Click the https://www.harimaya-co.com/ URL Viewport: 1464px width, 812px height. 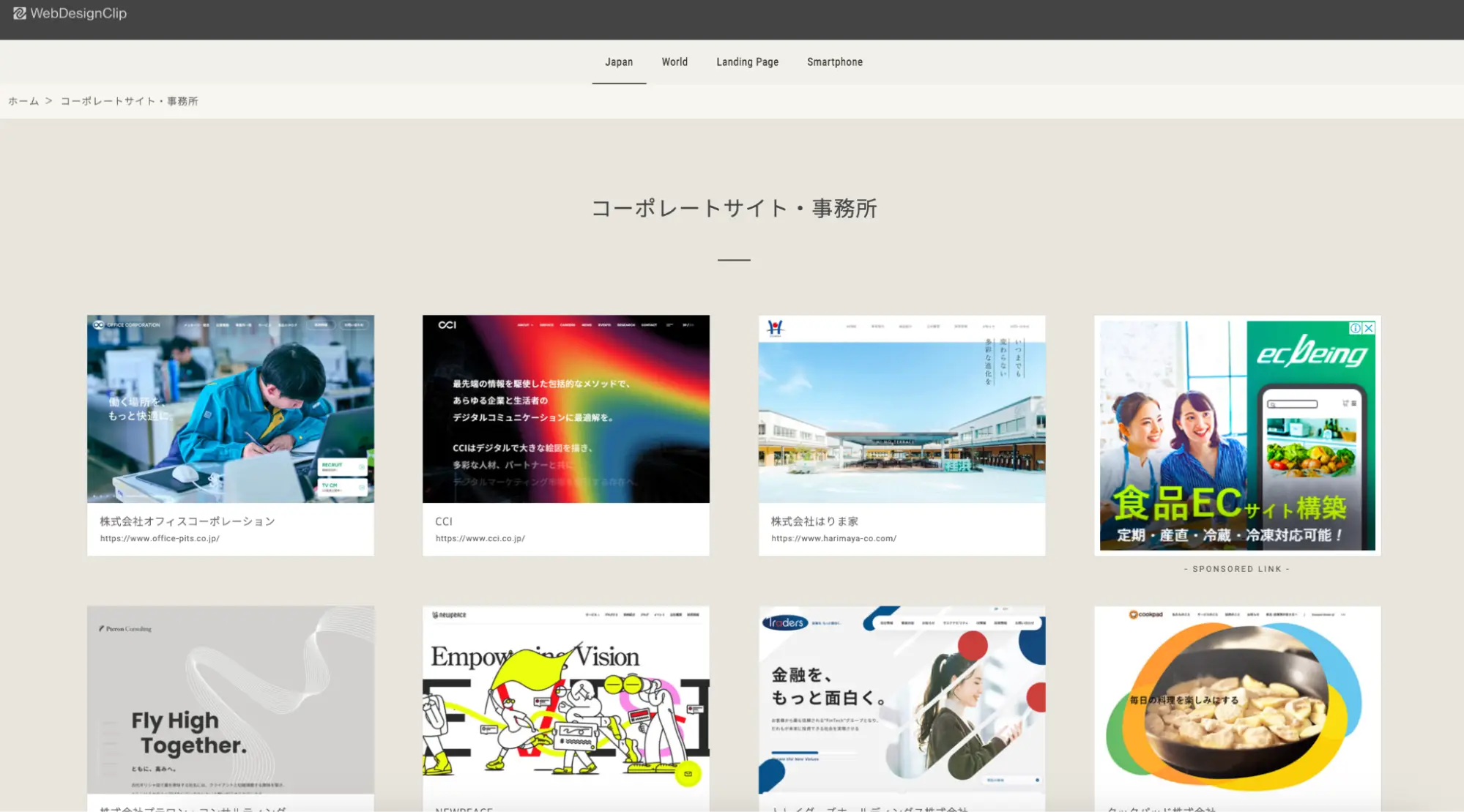click(833, 538)
